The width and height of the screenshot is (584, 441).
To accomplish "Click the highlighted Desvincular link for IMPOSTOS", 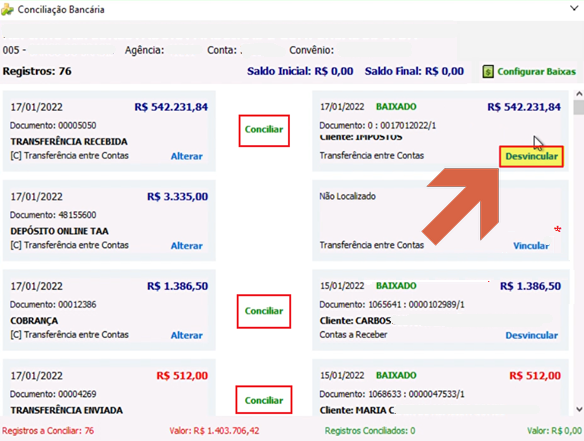I will coord(531,156).
